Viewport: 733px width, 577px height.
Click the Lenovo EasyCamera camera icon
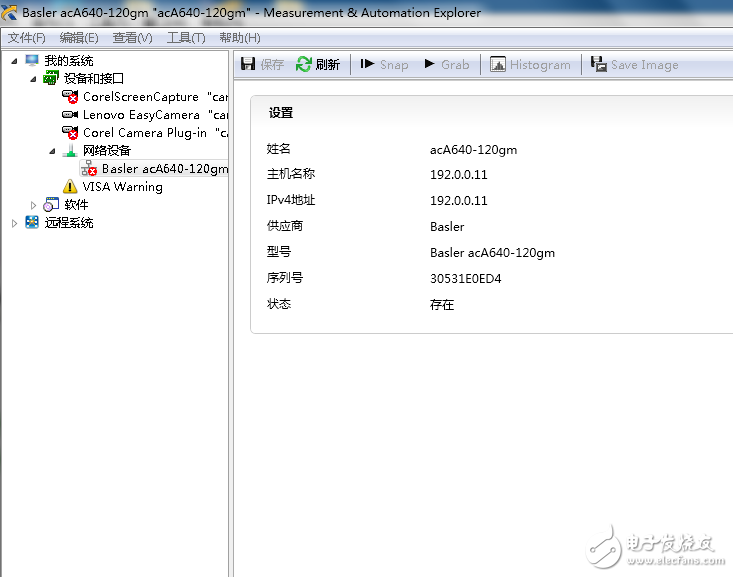(x=70, y=115)
